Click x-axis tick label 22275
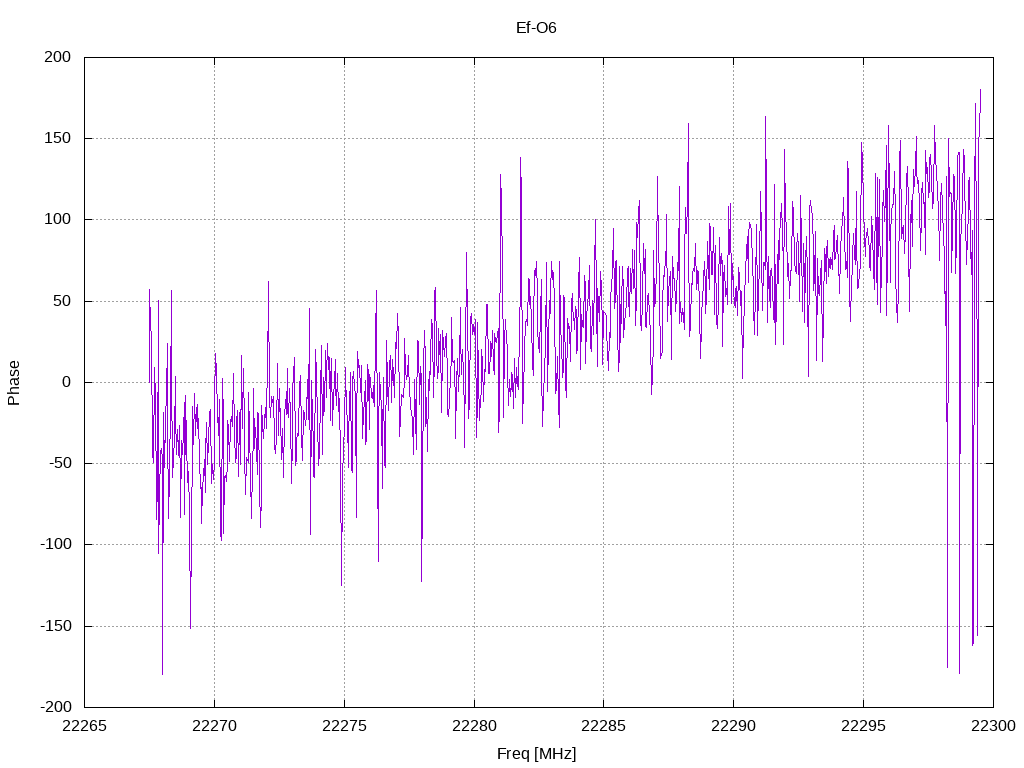The height and width of the screenshot is (768, 1024). 344,726
